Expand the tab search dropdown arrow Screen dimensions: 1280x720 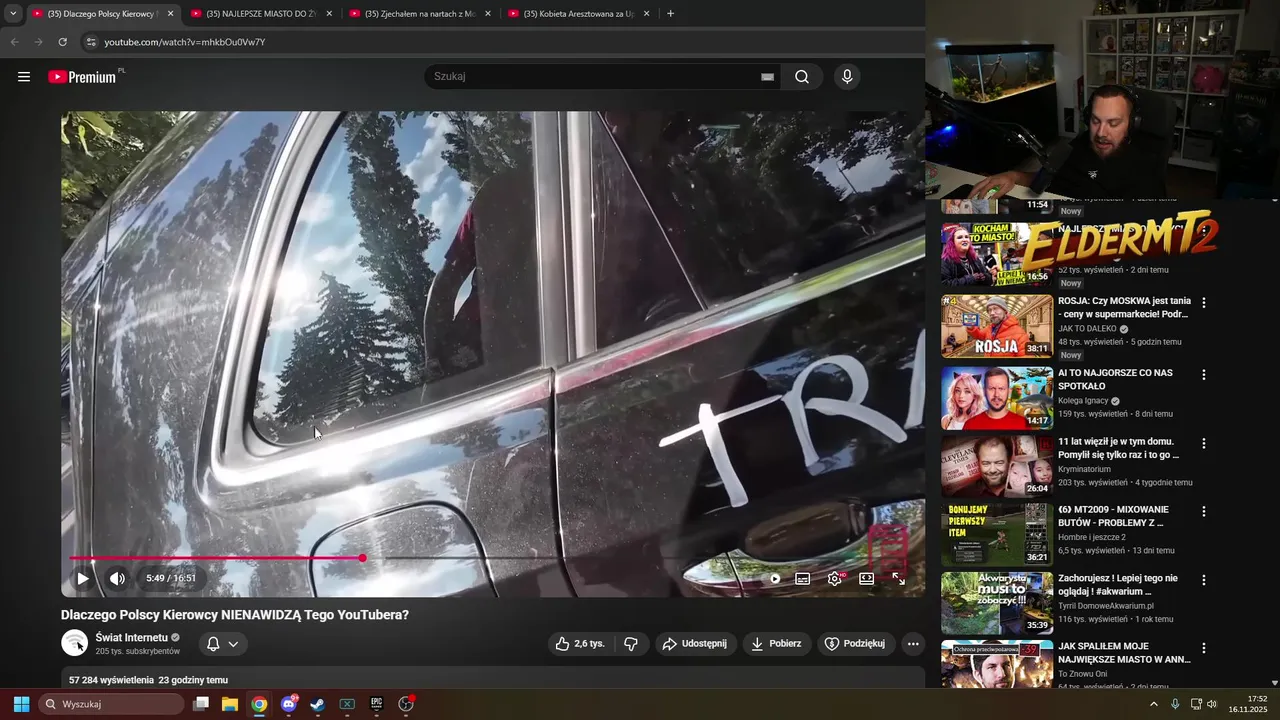pyautogui.click(x=13, y=14)
